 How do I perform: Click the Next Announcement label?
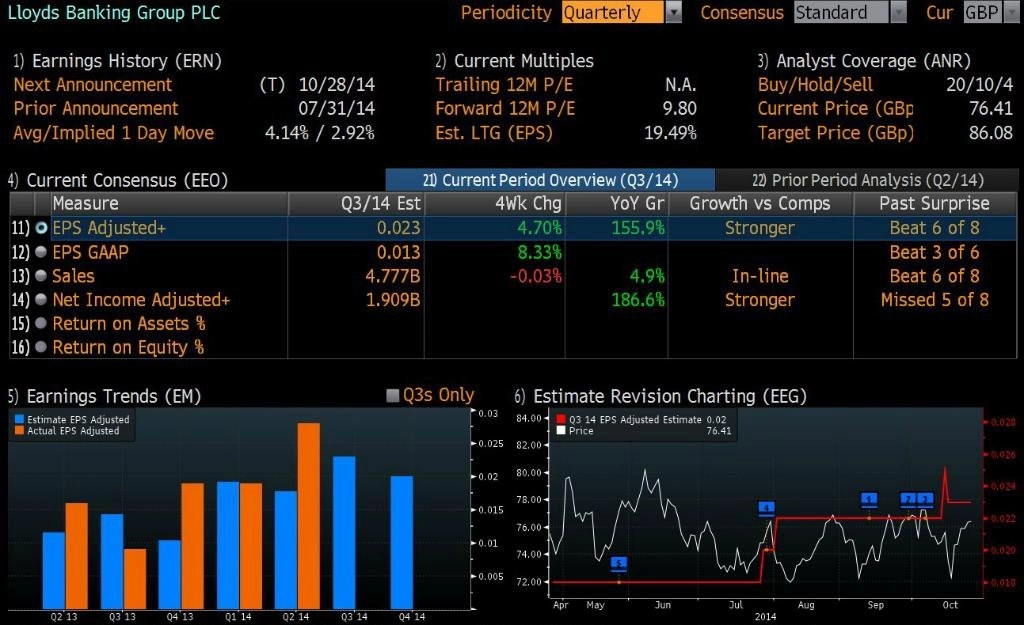[x=93, y=85]
